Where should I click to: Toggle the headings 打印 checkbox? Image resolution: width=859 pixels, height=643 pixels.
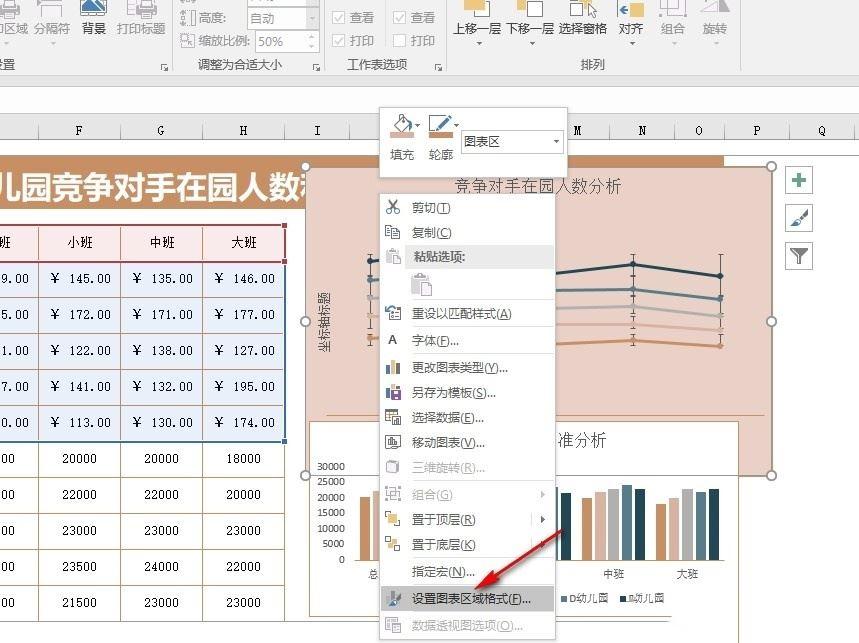point(399,41)
